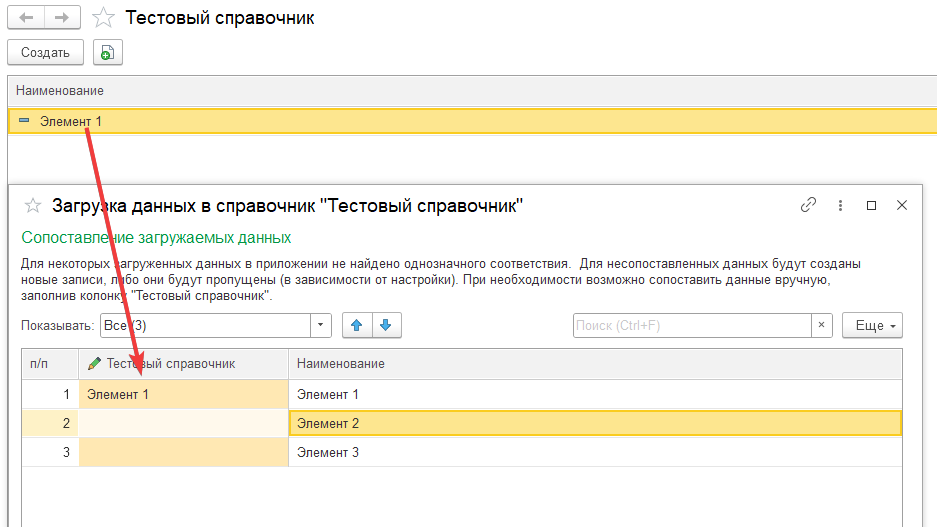
Task: Move the row down with blue arrow
Action: tap(386, 326)
